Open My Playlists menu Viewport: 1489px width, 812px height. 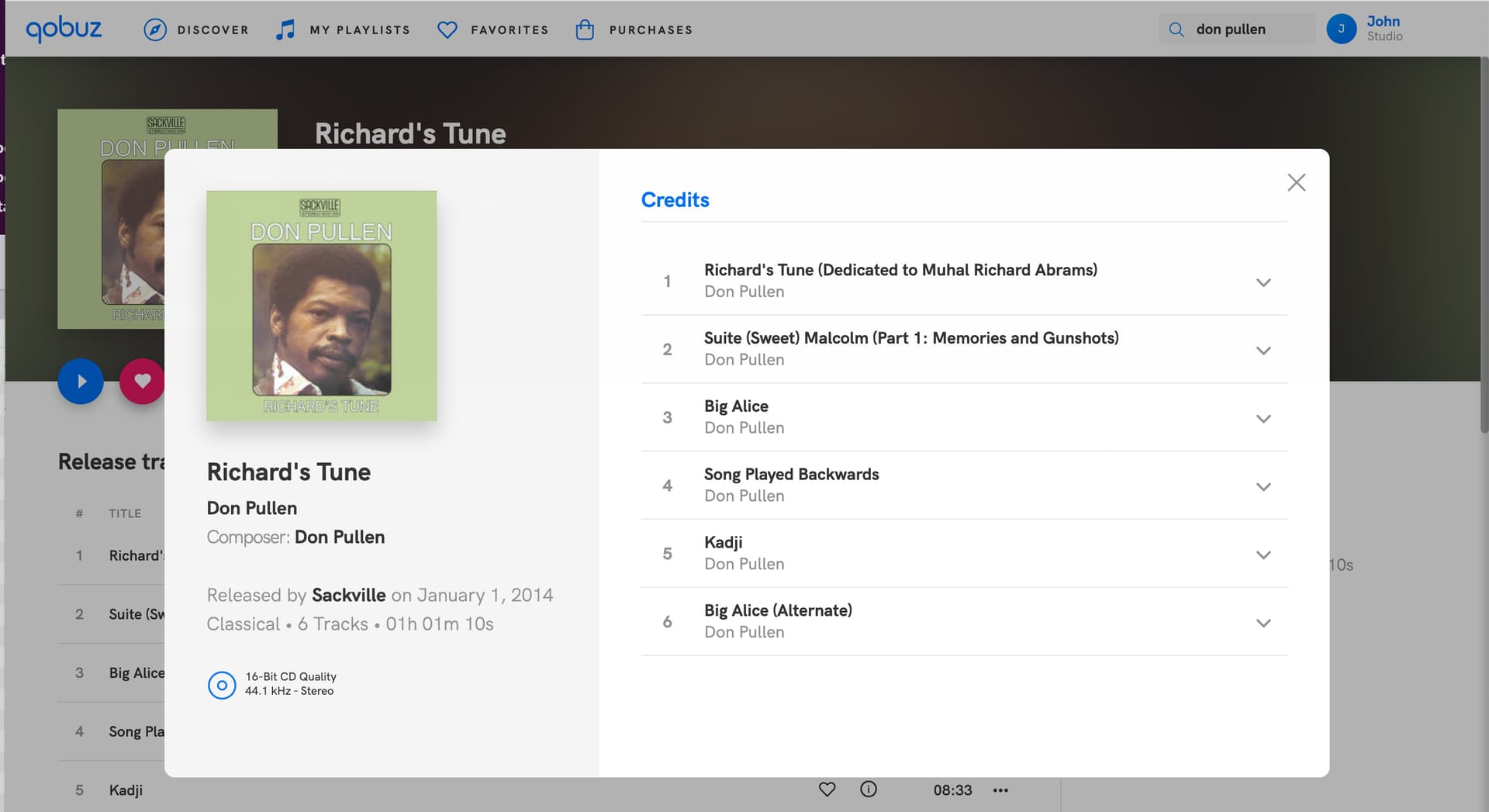[x=360, y=30]
